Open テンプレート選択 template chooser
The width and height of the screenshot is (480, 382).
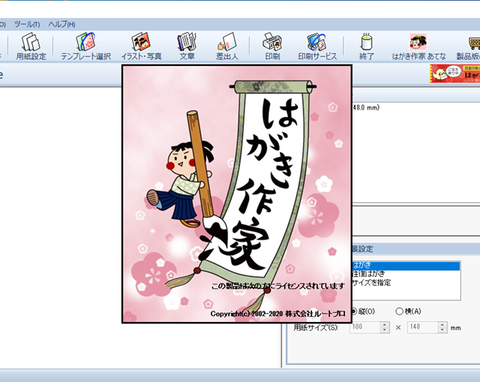[86, 46]
